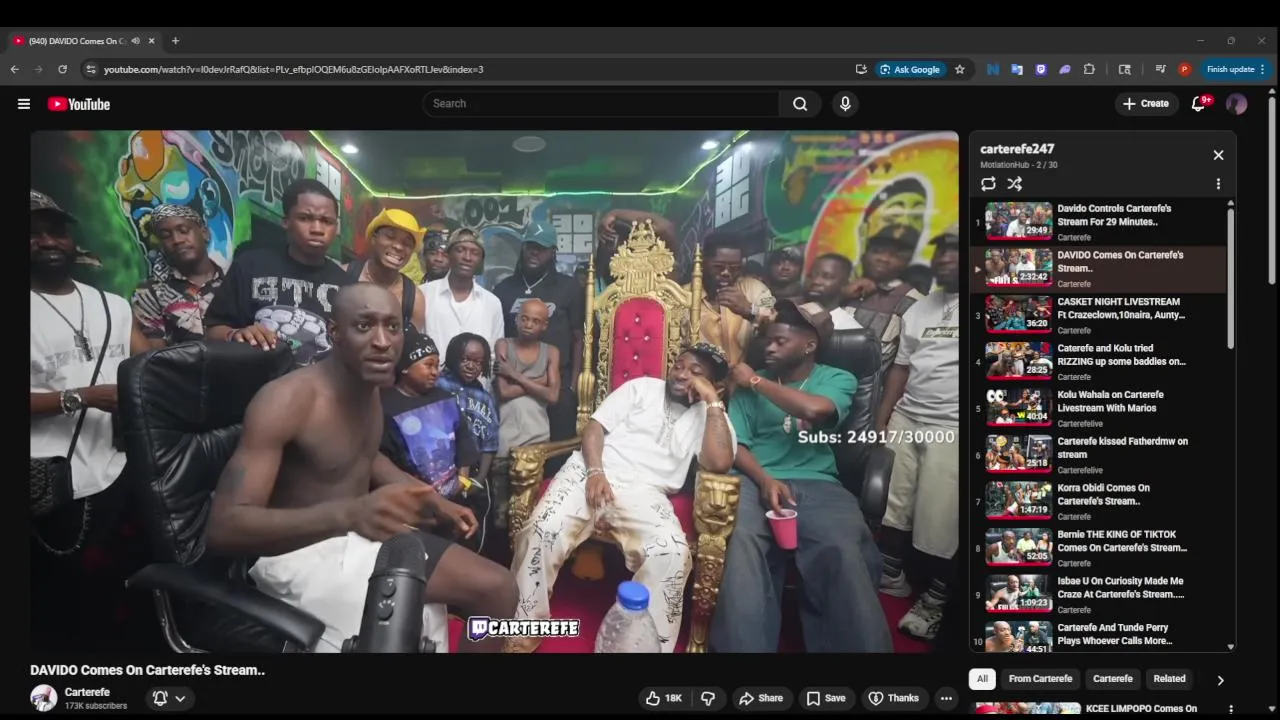The image size is (1280, 720).
Task: Close the carterefe247 playlist panel
Action: click(1218, 155)
